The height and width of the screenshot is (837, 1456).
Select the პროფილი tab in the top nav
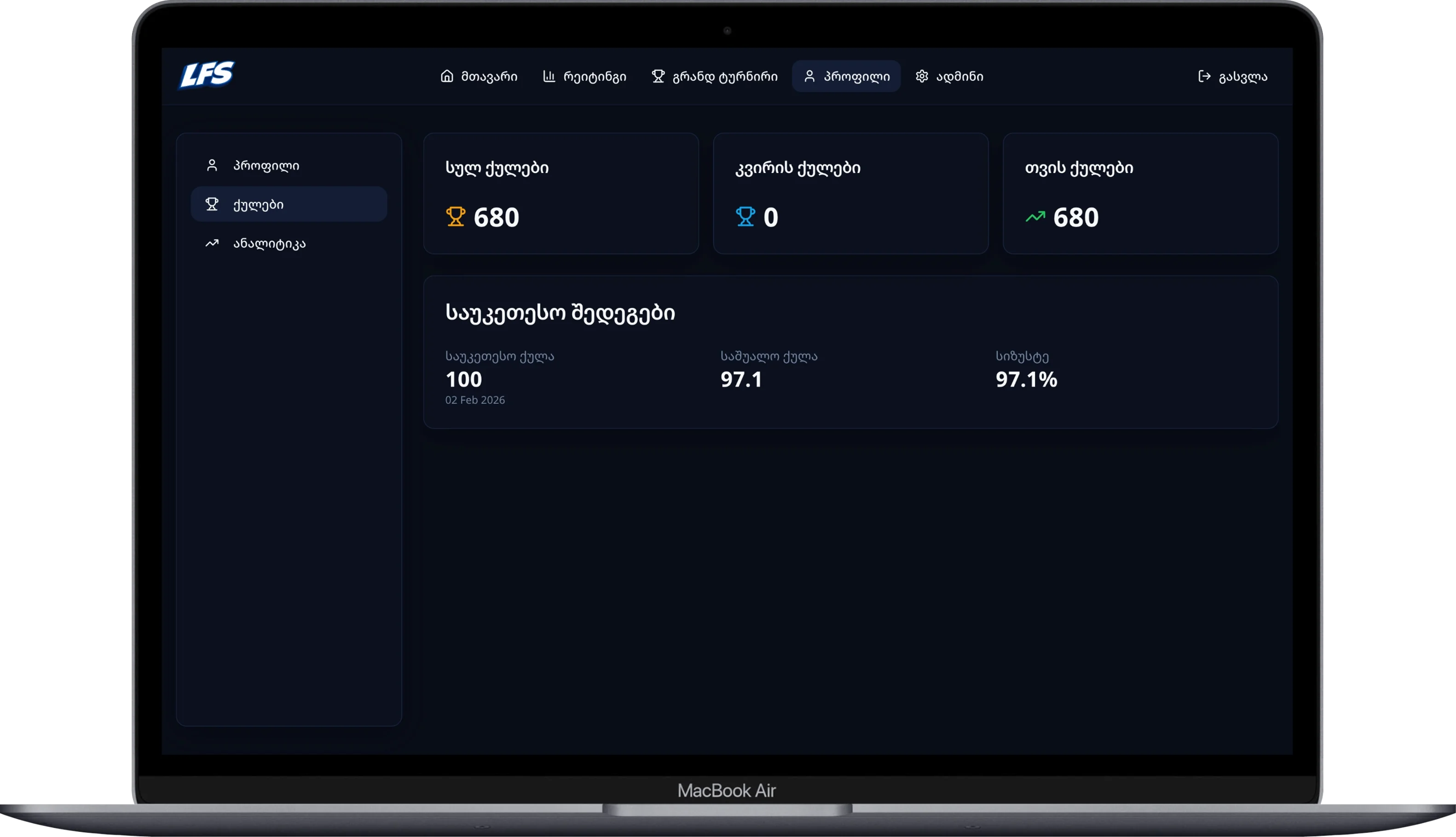pyautogui.click(x=846, y=76)
